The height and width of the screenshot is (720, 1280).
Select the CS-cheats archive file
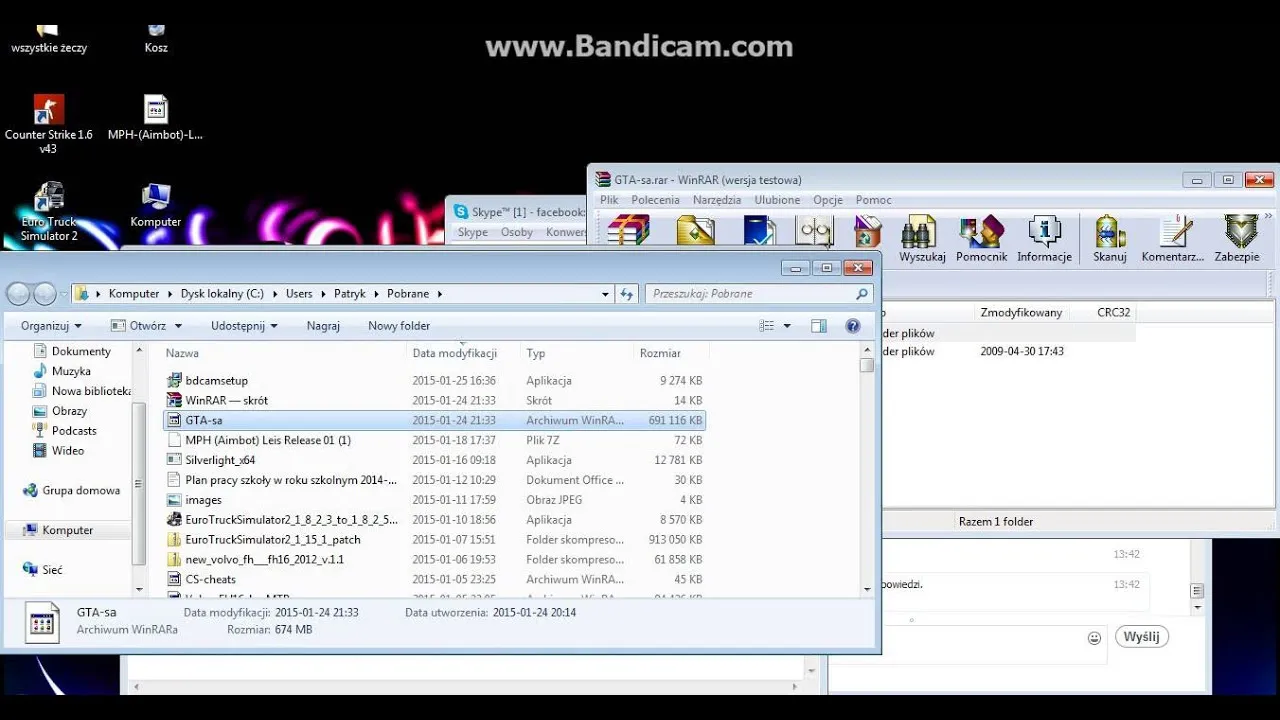pos(435,579)
